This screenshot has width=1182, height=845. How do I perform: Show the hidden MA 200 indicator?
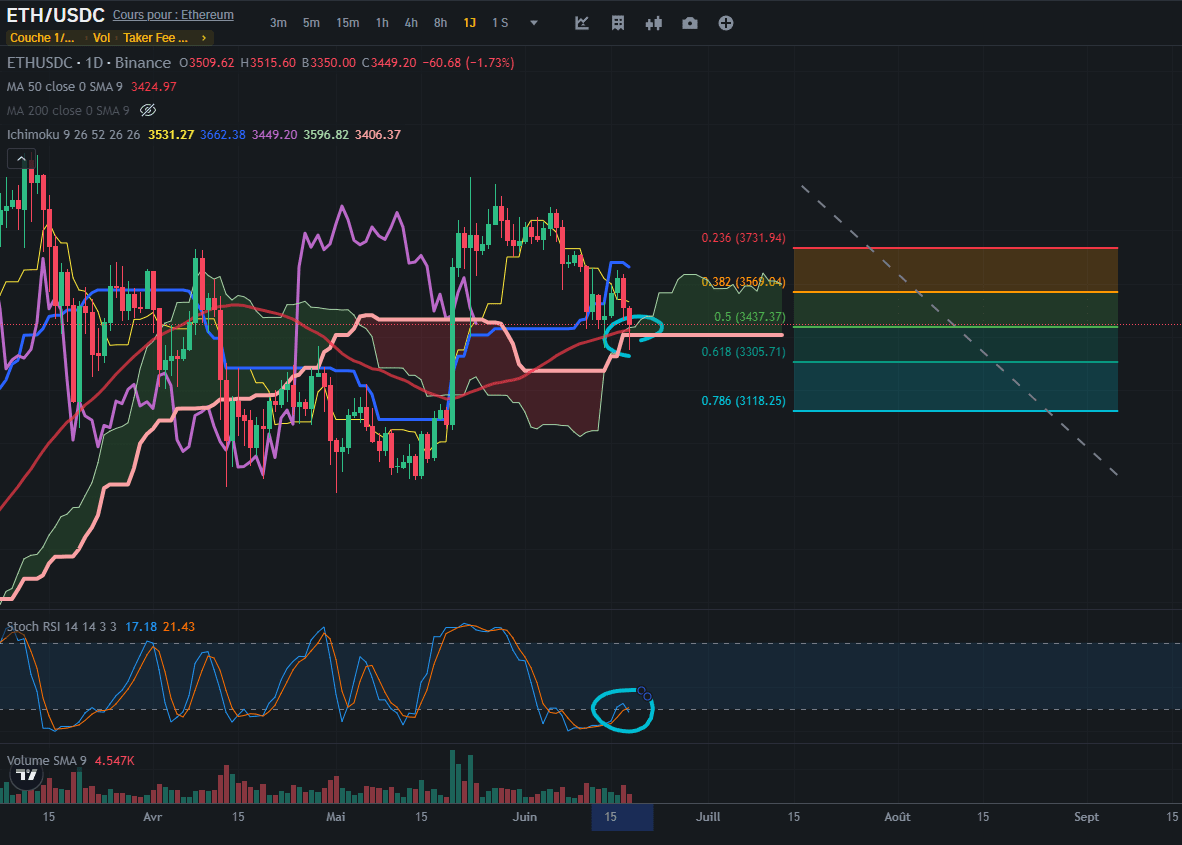point(148,110)
